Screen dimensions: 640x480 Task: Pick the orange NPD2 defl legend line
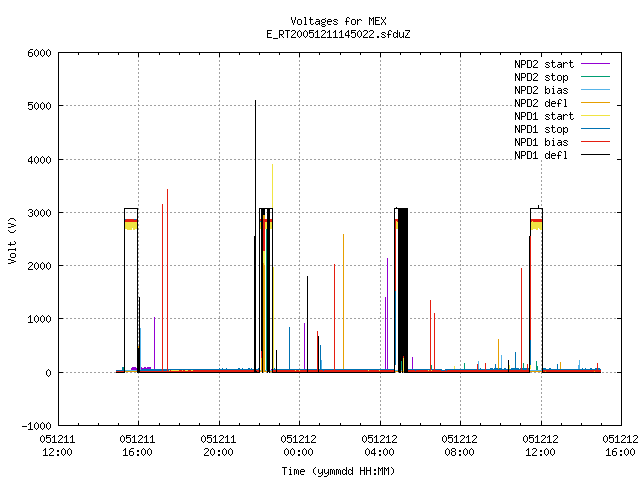point(595,103)
